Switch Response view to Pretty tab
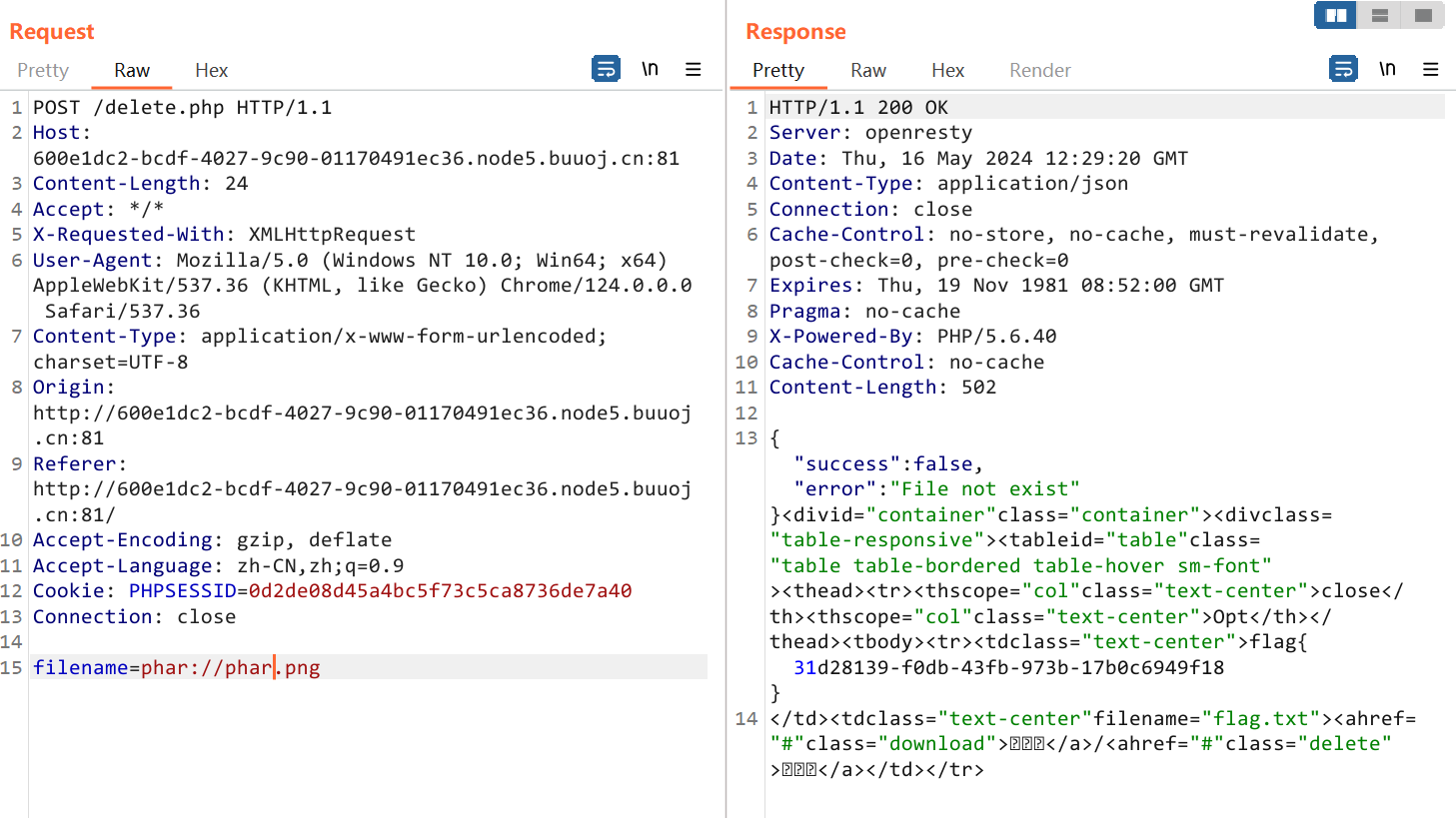 778,70
